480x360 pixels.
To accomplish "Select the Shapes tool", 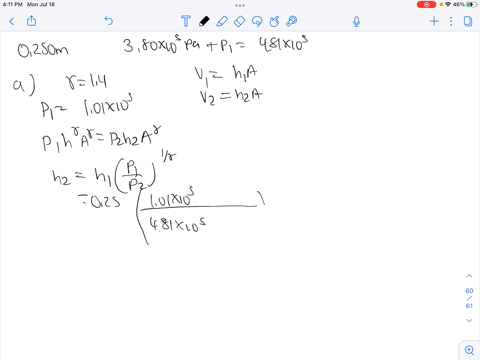I will (x=274, y=22).
